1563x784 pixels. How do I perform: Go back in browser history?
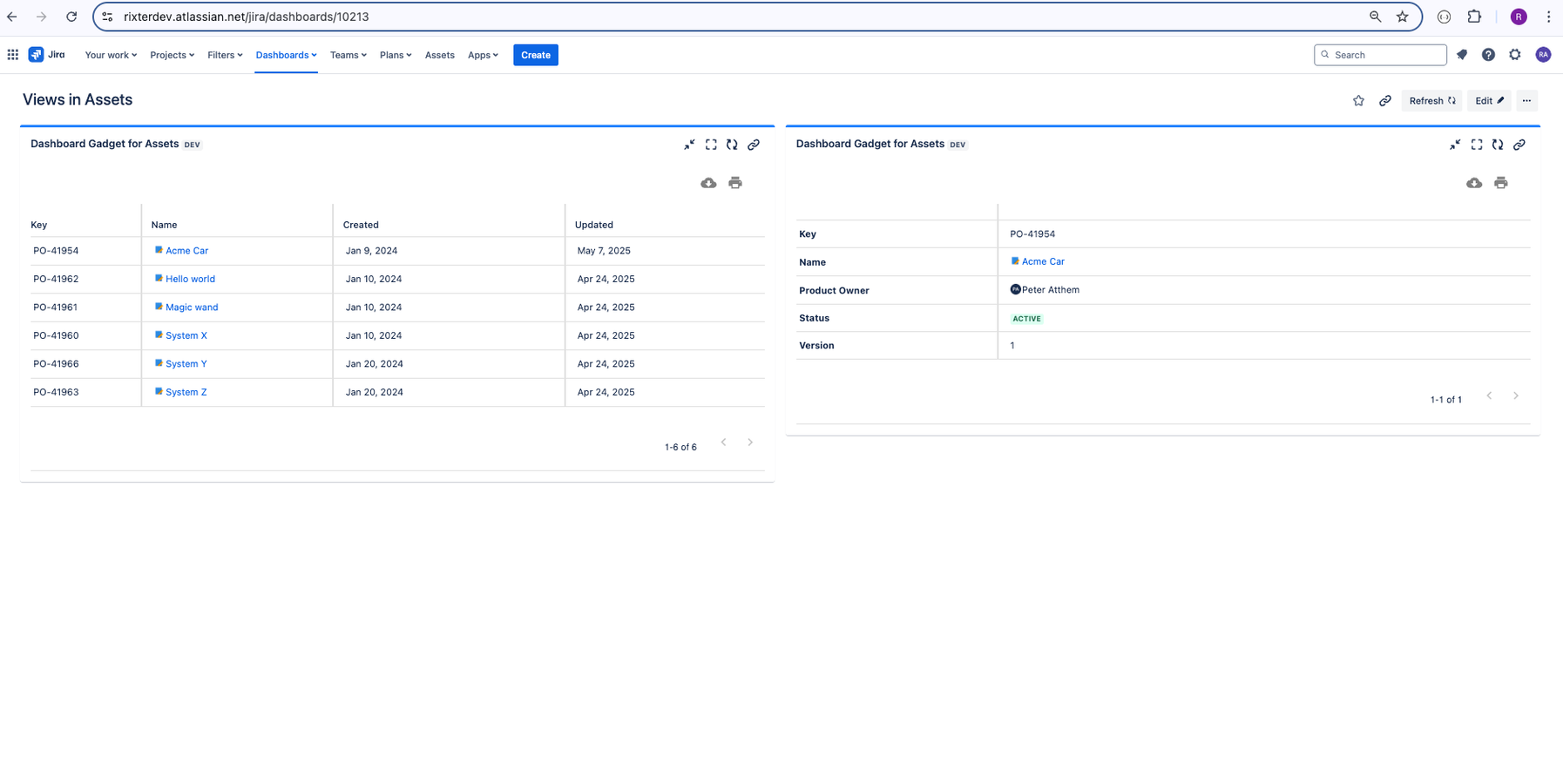(12, 17)
